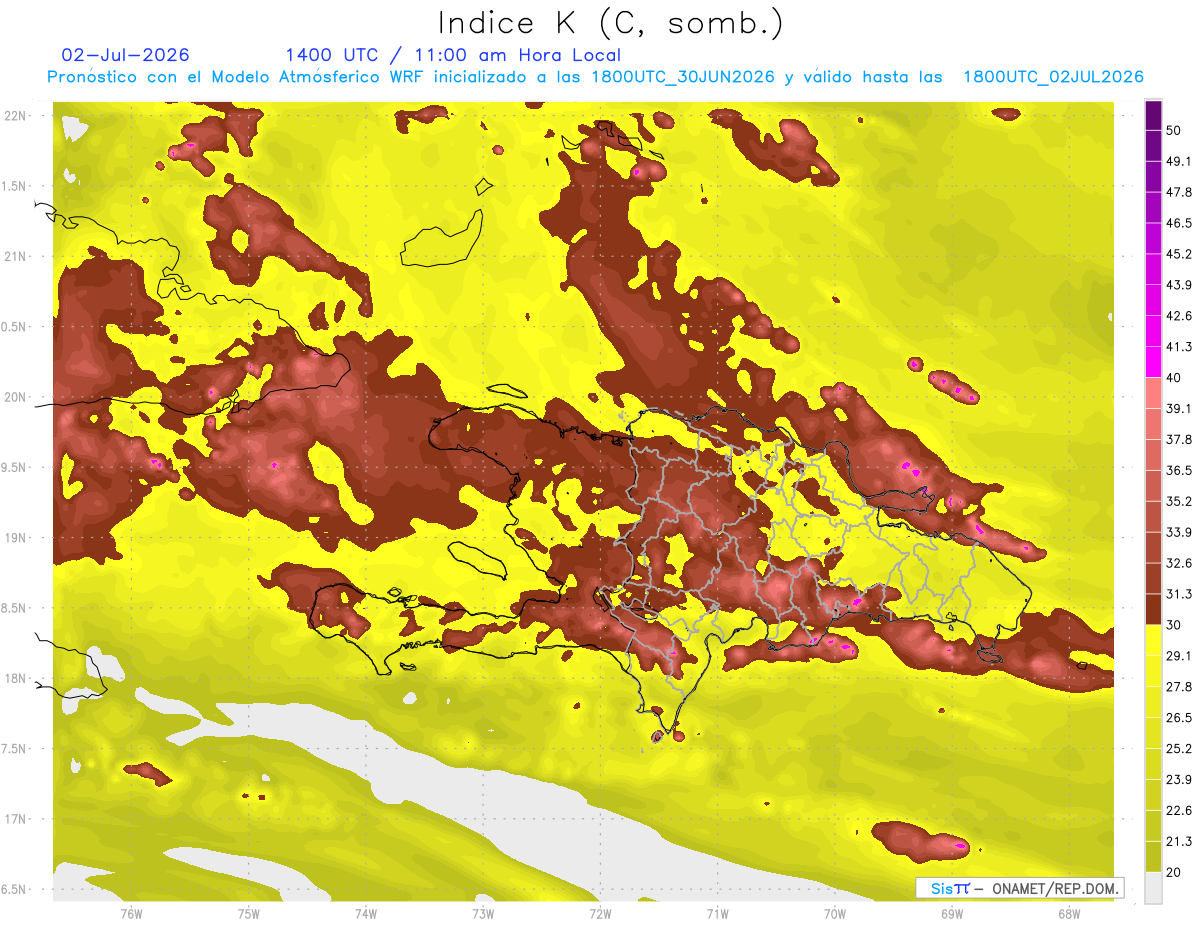Click the "43.9" colorbar value

click(1178, 285)
